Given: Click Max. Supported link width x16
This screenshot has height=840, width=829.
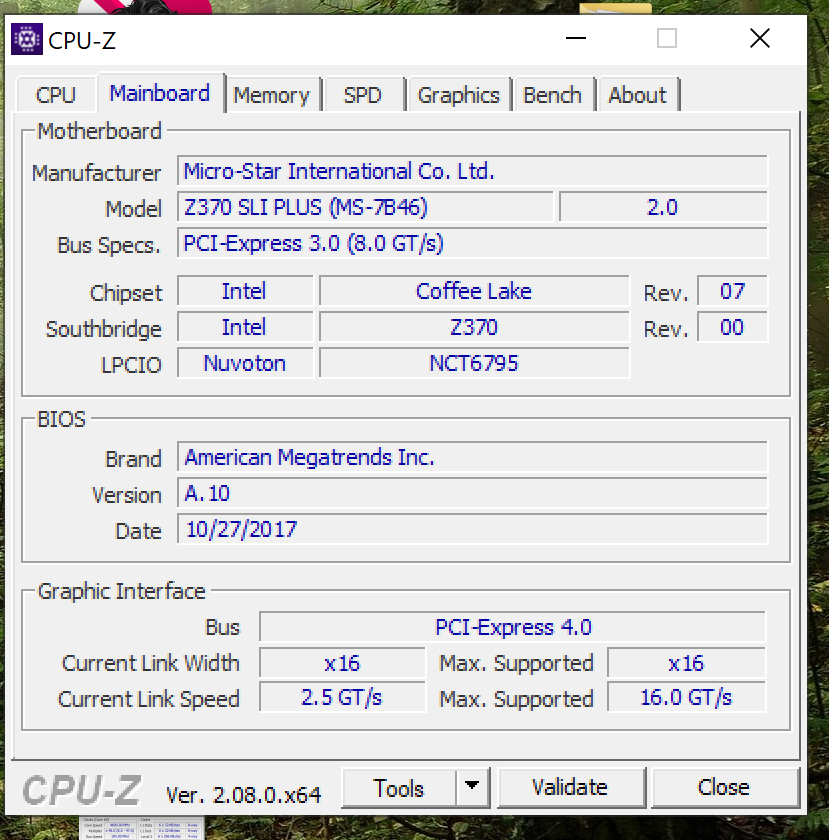Looking at the screenshot, I should [x=686, y=663].
